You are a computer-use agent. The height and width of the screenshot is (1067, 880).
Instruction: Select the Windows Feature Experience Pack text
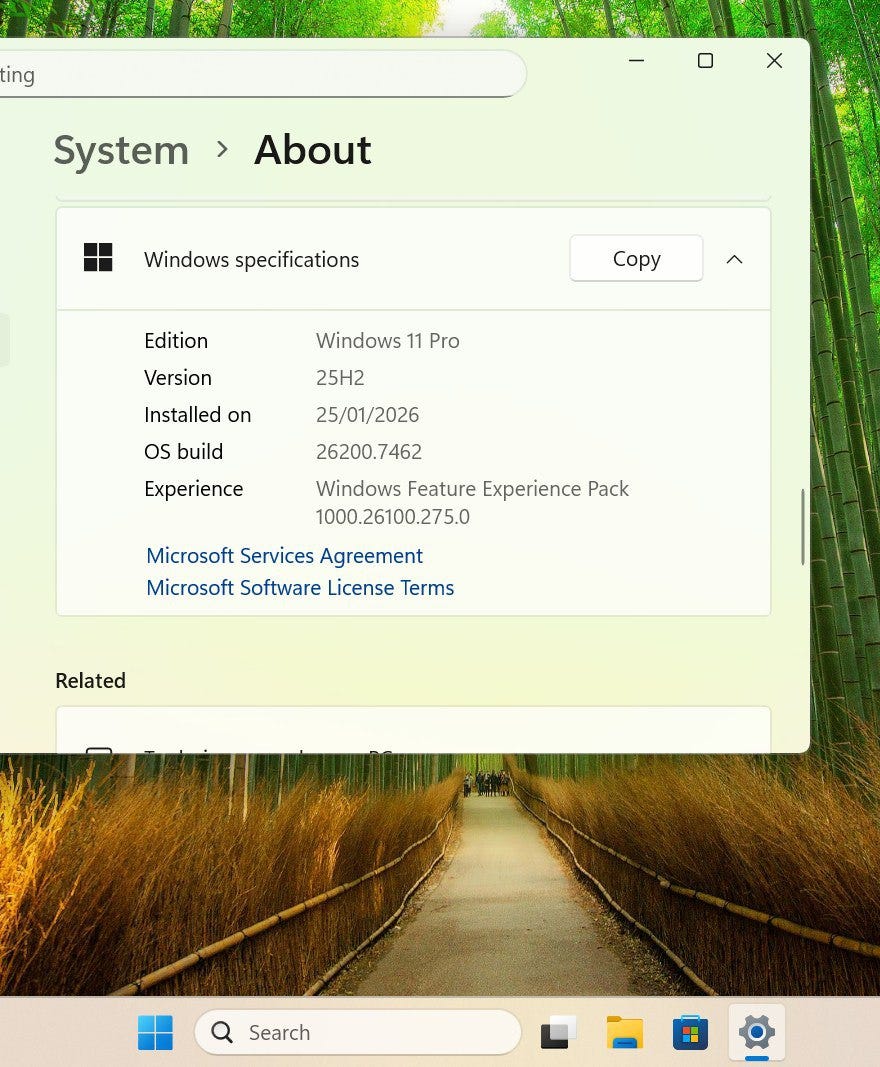click(472, 489)
